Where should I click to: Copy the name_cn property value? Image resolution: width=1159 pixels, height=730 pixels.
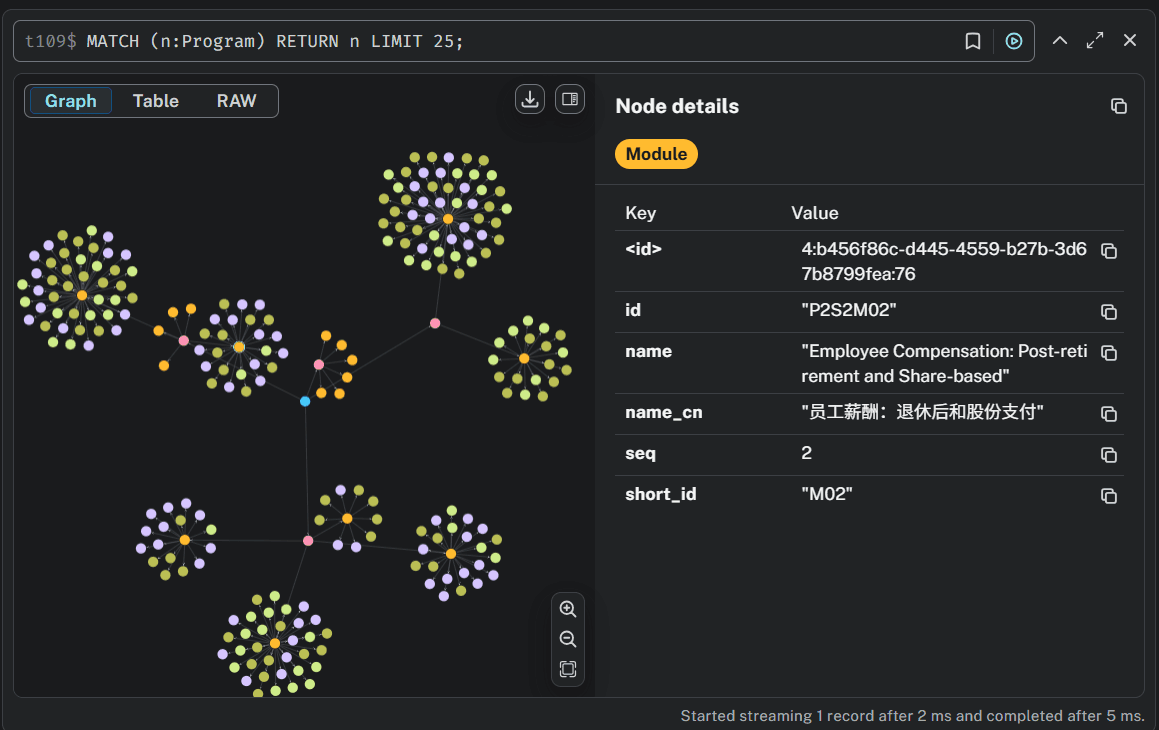click(x=1109, y=413)
